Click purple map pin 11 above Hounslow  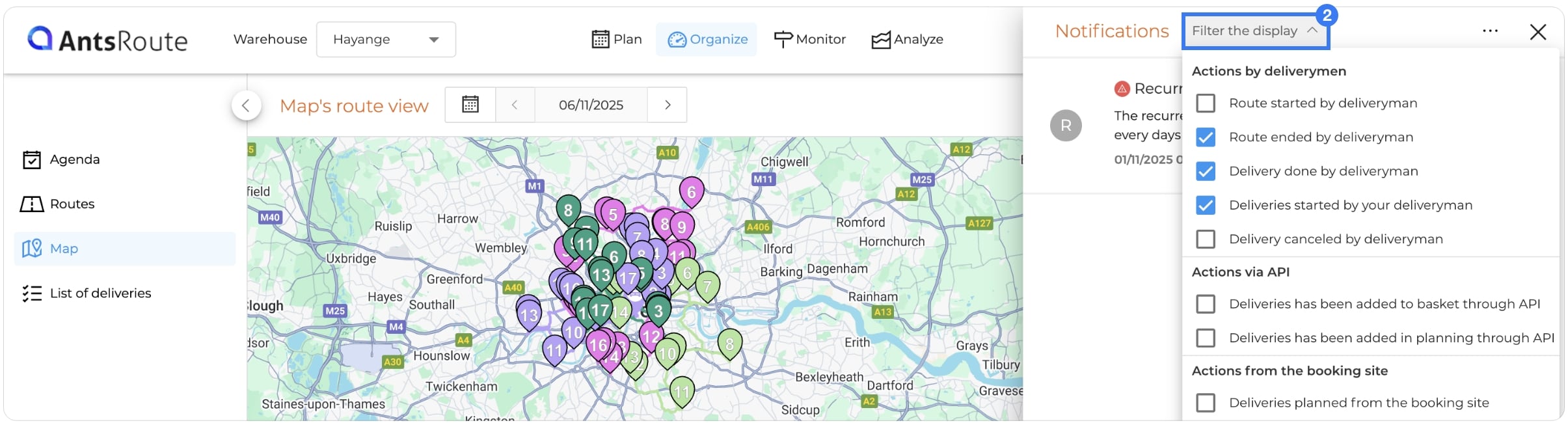coord(554,351)
